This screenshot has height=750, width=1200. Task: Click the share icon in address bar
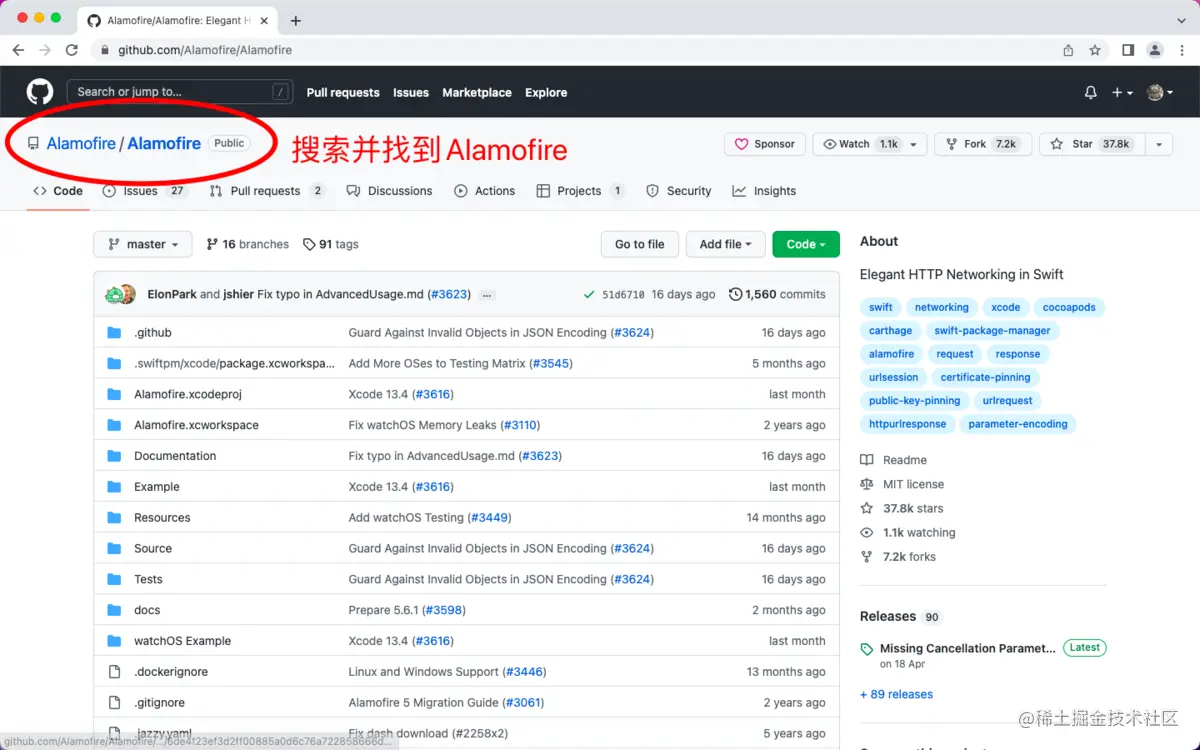coord(1068,50)
